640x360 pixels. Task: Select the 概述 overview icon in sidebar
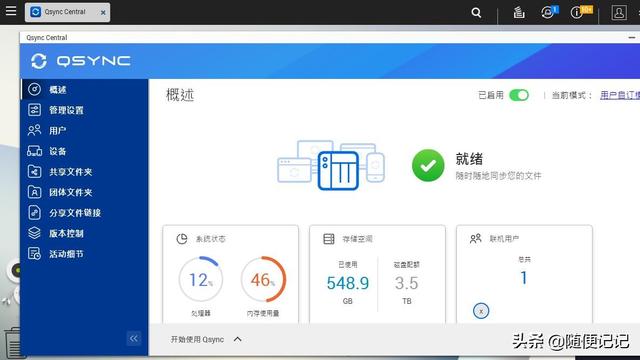point(34,89)
